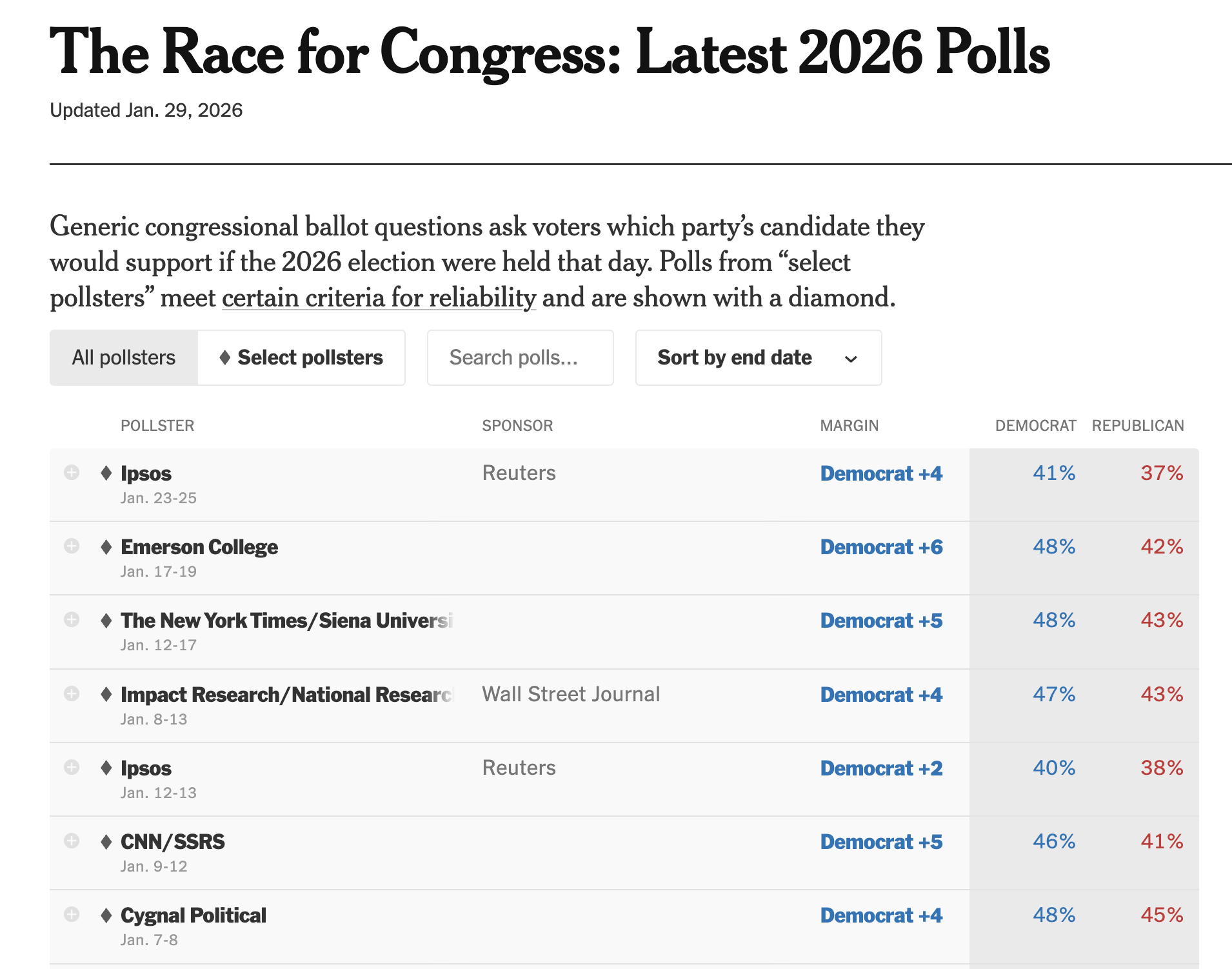Click the diamond icon beside Emerson College

click(106, 547)
